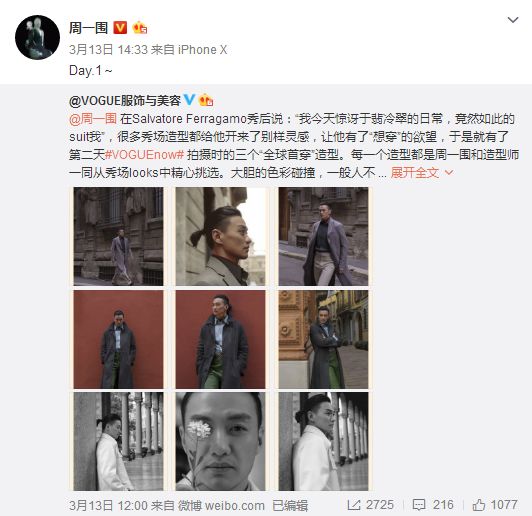Open the thumbnail of face behind a flower
The image size is (532, 516).
[221, 441]
